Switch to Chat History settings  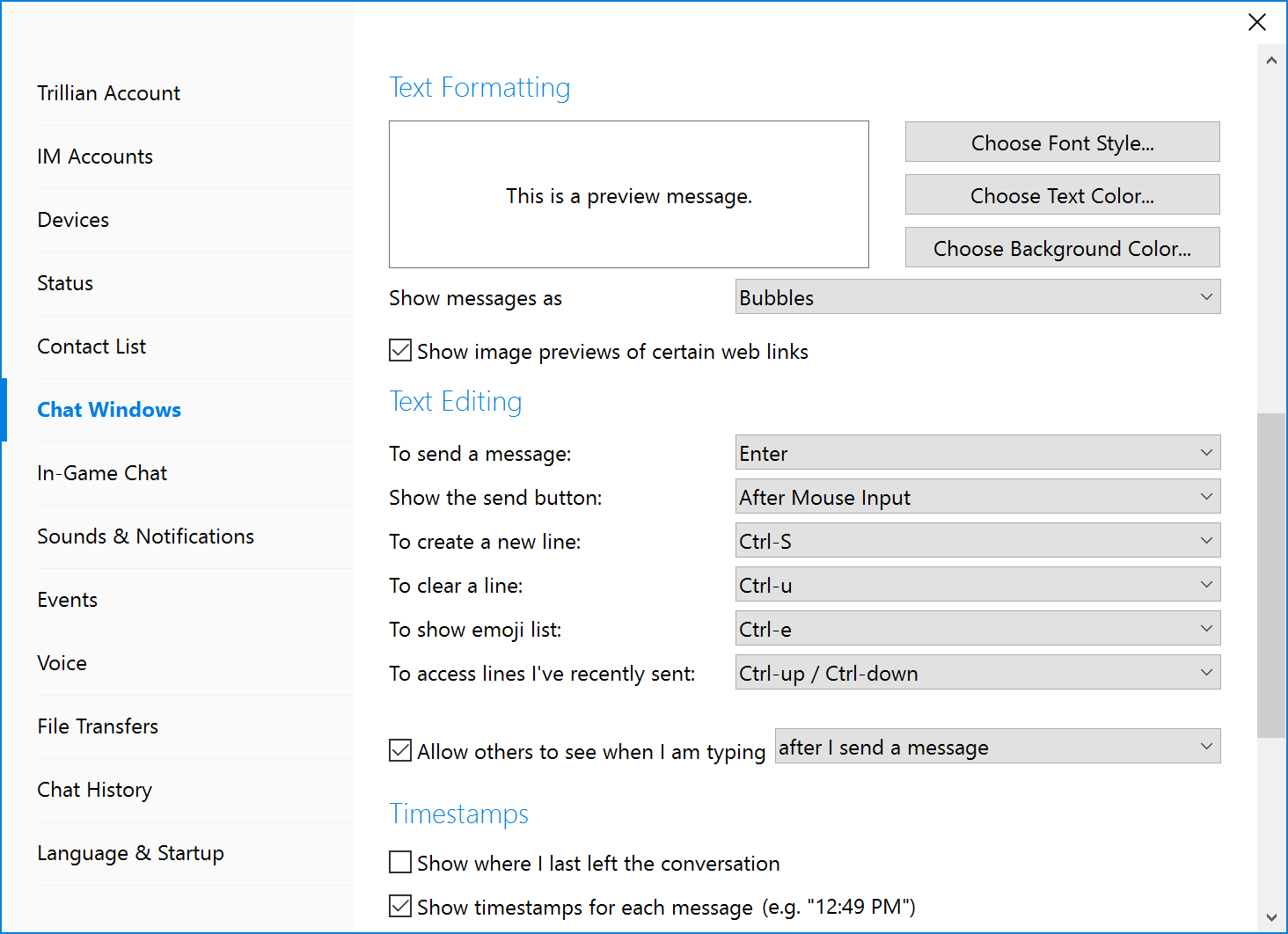(x=94, y=790)
